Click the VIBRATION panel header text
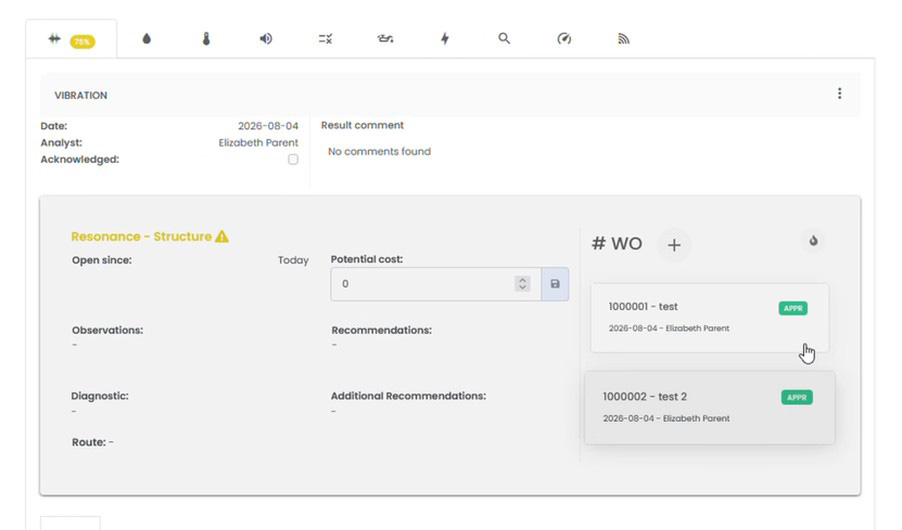The height and width of the screenshot is (530, 902). click(81, 96)
